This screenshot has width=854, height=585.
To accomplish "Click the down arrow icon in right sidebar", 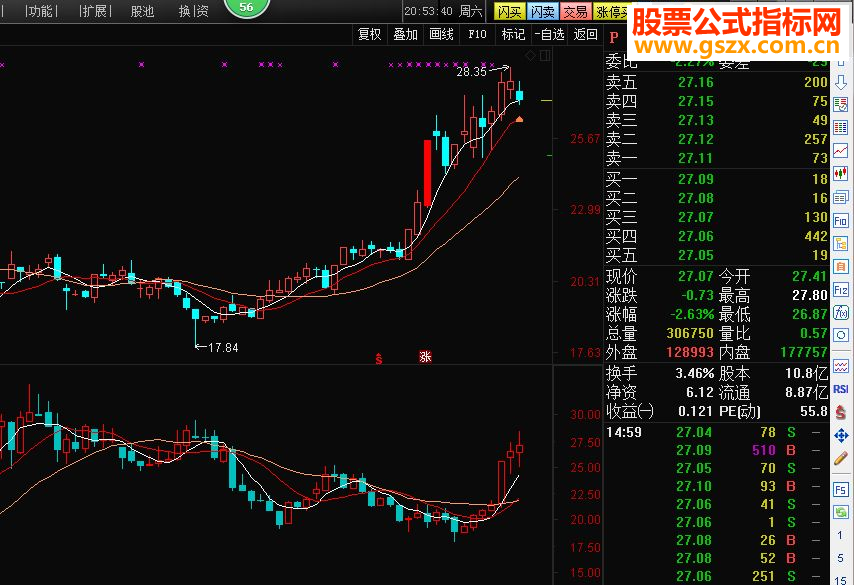I will (x=841, y=83).
